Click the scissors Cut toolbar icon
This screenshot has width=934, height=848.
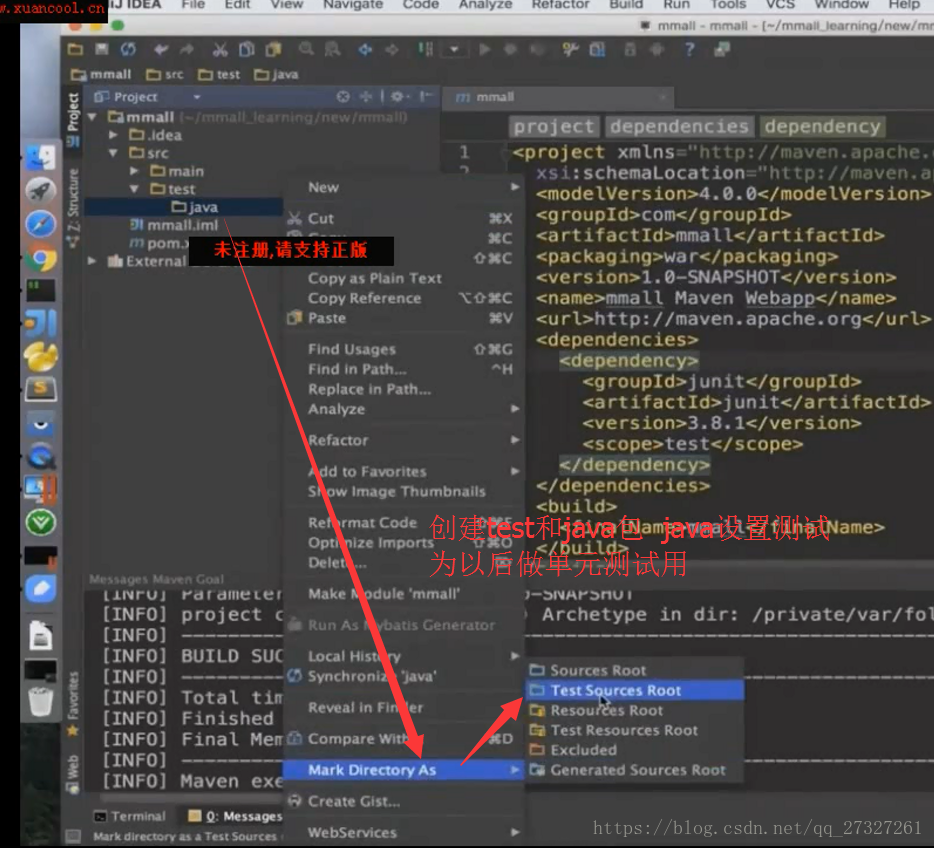(220, 50)
